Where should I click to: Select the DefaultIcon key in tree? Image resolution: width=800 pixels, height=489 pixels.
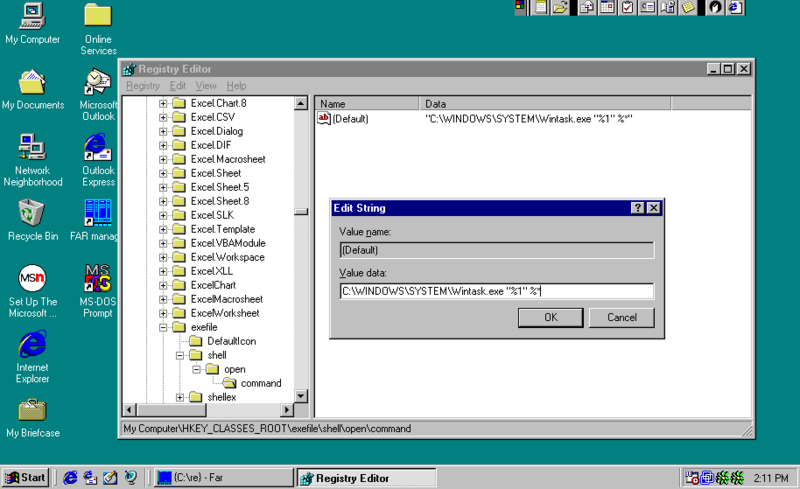pos(232,341)
